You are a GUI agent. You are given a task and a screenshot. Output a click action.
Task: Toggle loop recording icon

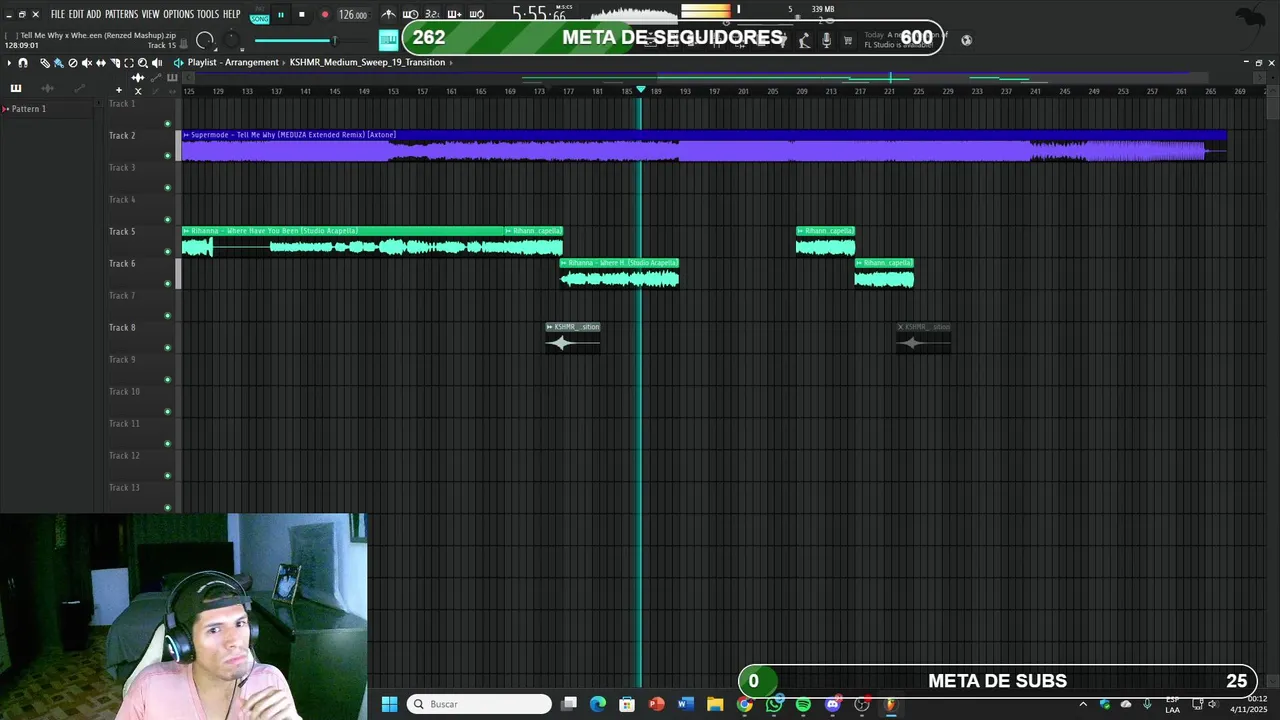(476, 14)
